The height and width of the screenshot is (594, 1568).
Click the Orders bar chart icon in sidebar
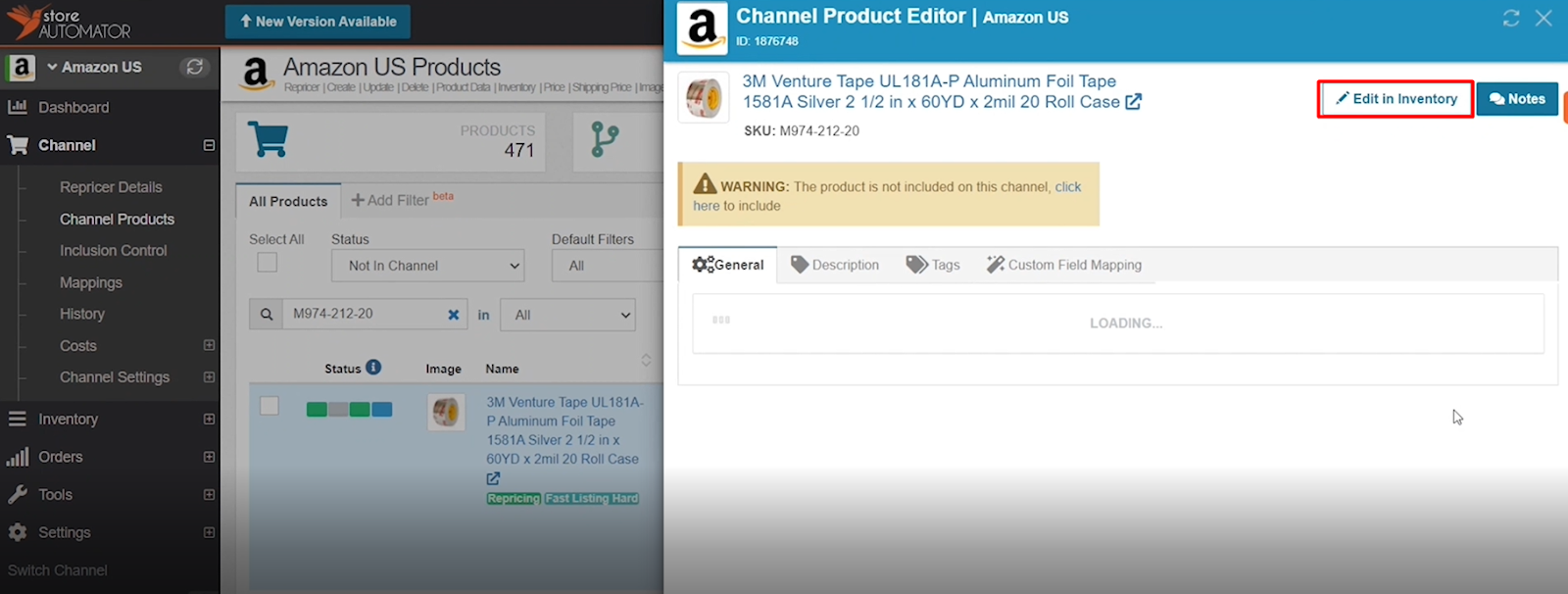tap(18, 457)
